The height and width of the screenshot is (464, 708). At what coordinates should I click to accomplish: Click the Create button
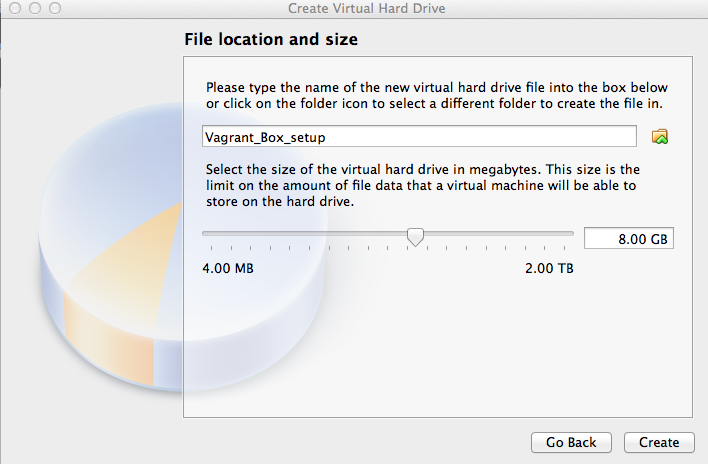pyautogui.click(x=659, y=442)
